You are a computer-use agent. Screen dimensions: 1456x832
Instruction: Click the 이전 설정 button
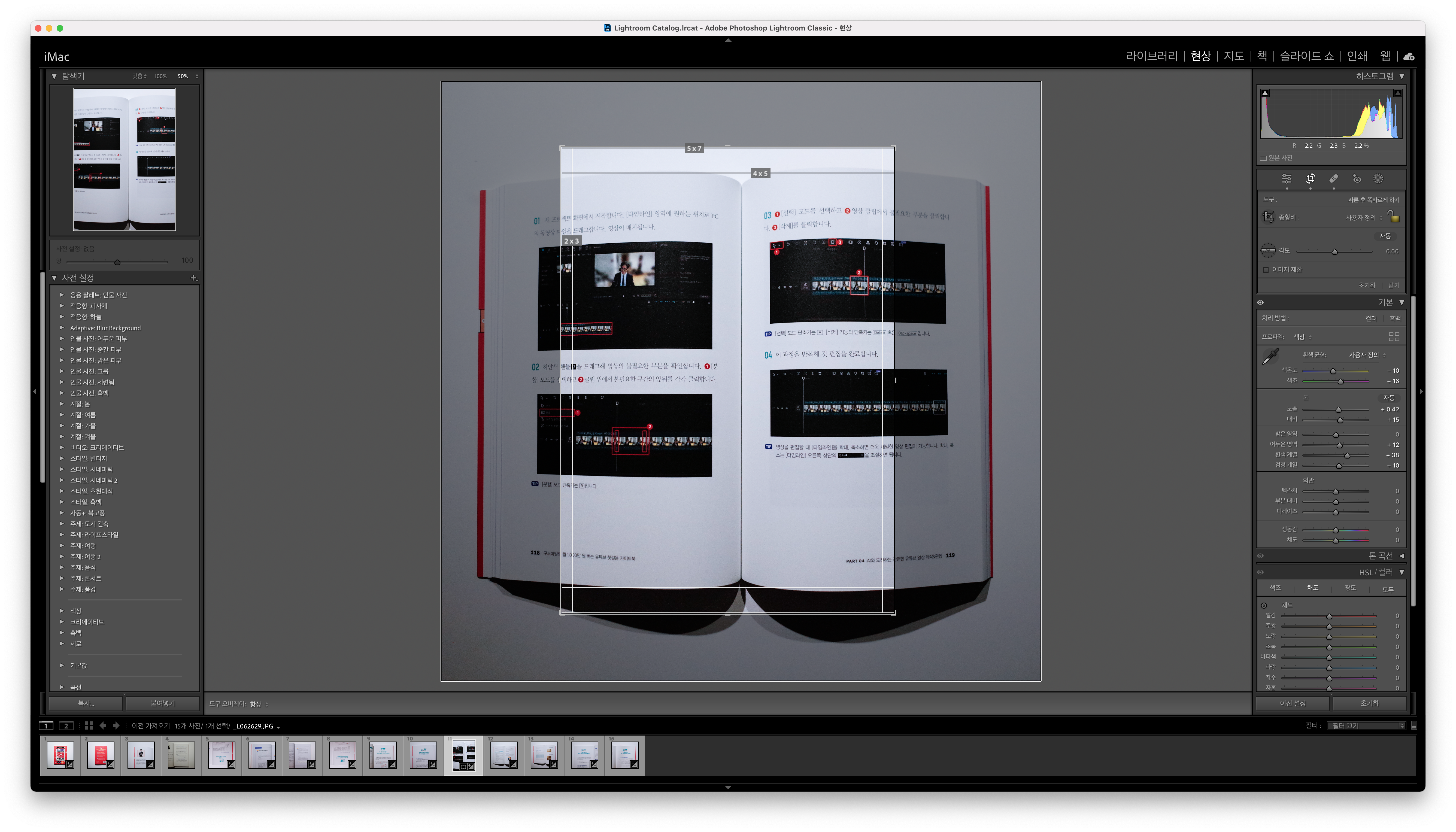1293,703
